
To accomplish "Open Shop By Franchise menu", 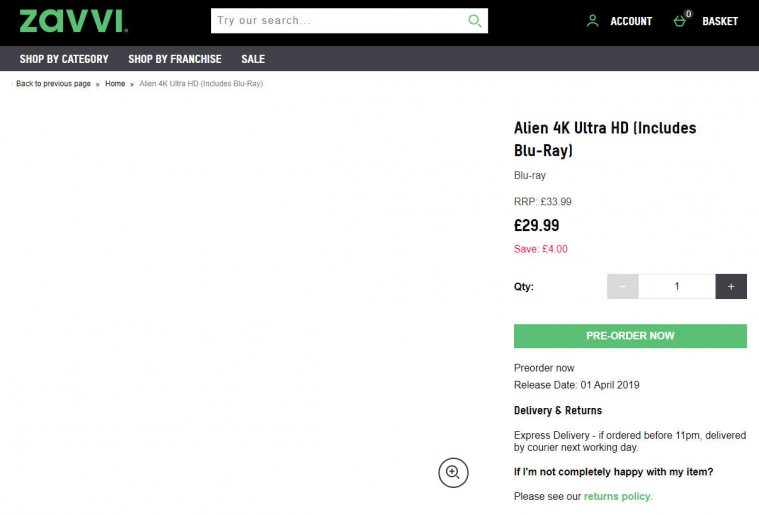I will [175, 59].
